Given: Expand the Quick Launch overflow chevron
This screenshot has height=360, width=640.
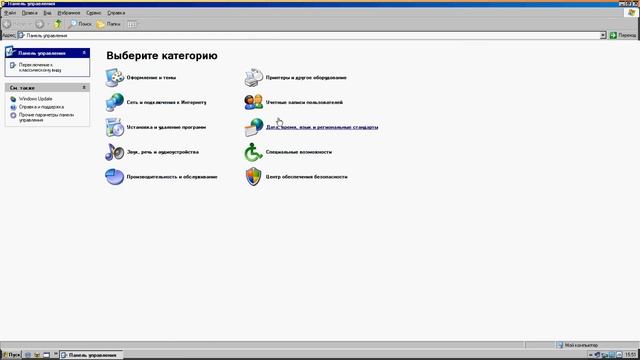Looking at the screenshot, I should (56, 355).
